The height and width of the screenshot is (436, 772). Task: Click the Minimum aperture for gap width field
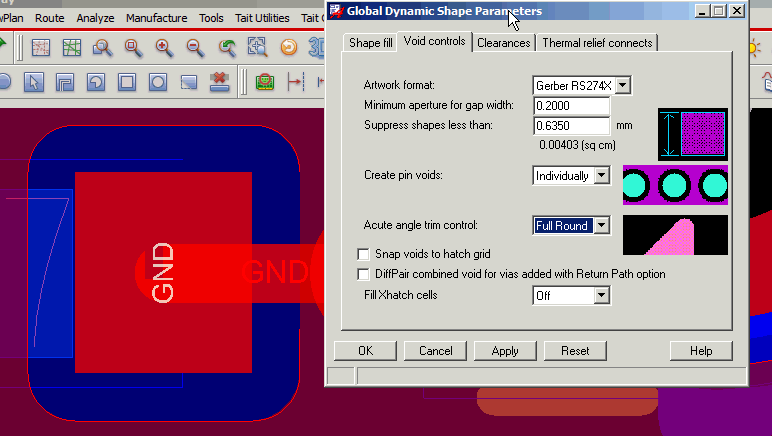[x=572, y=106]
